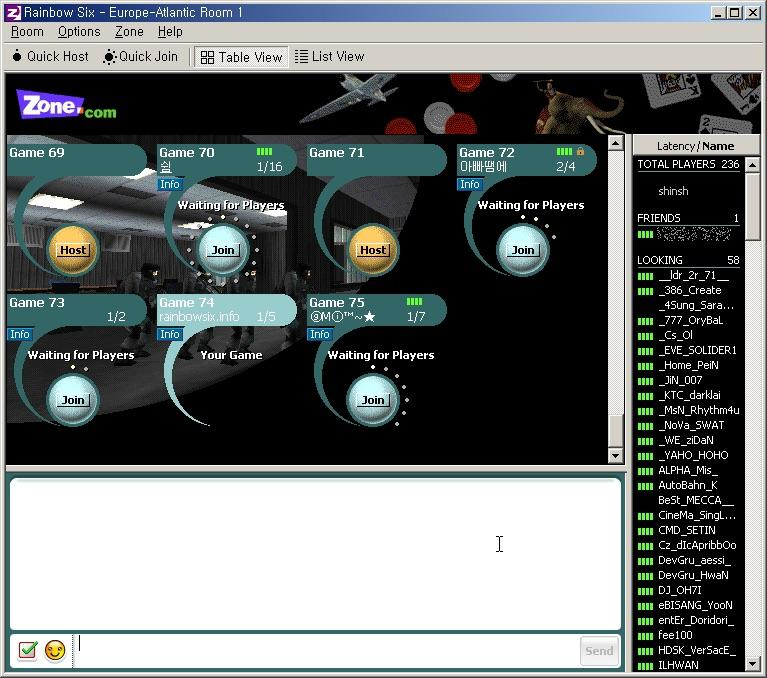
Task: Click the LOOKING 58 group header
Action: pyautogui.click(x=688, y=260)
